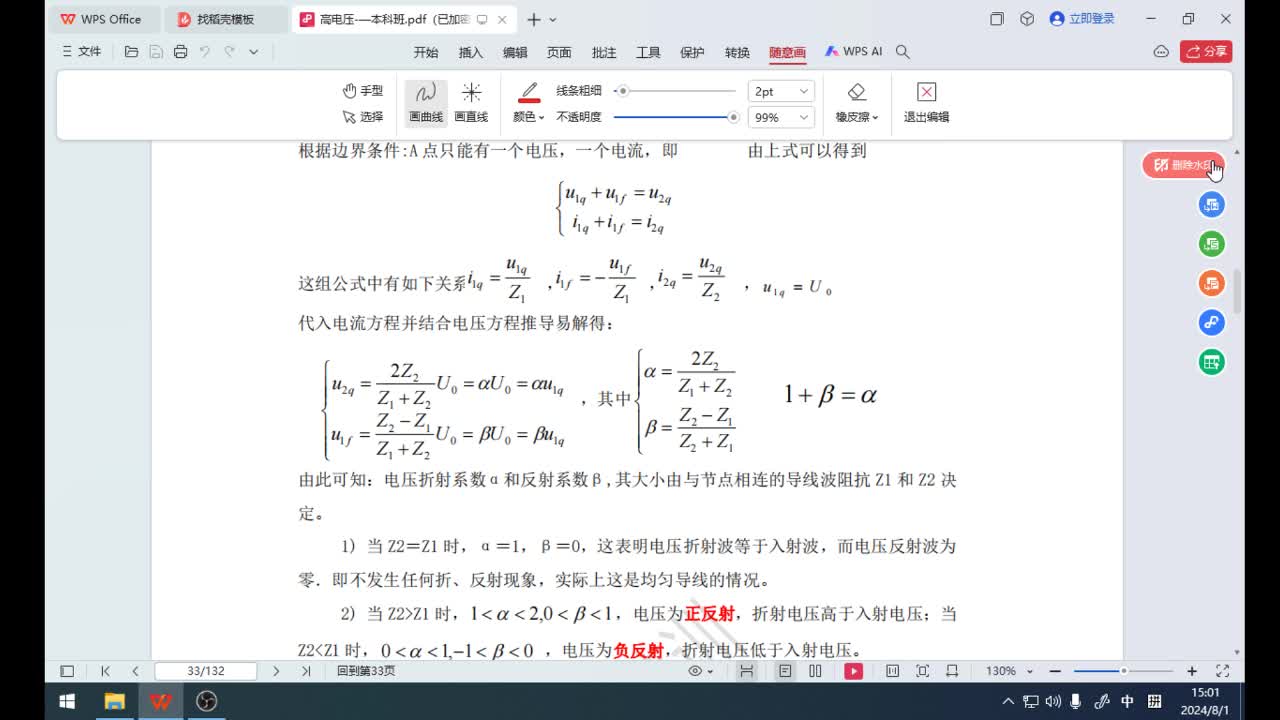Go to the first page
This screenshot has height=720, width=1280.
[x=105, y=671]
